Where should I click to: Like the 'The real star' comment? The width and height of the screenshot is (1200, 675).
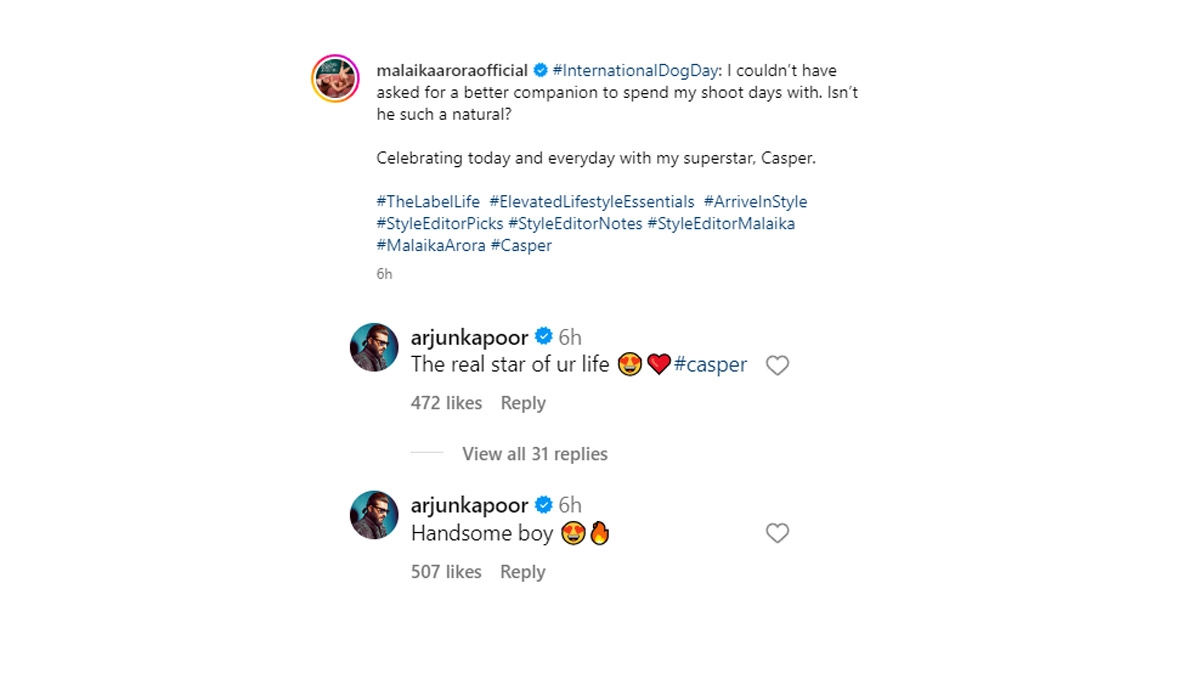pyautogui.click(x=777, y=366)
